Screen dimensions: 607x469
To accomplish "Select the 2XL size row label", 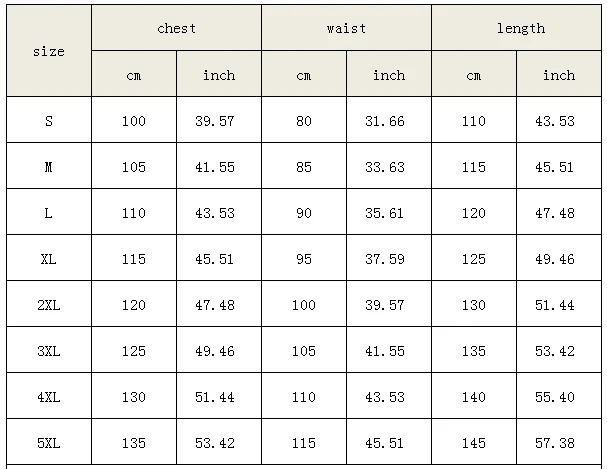I will (x=49, y=304).
